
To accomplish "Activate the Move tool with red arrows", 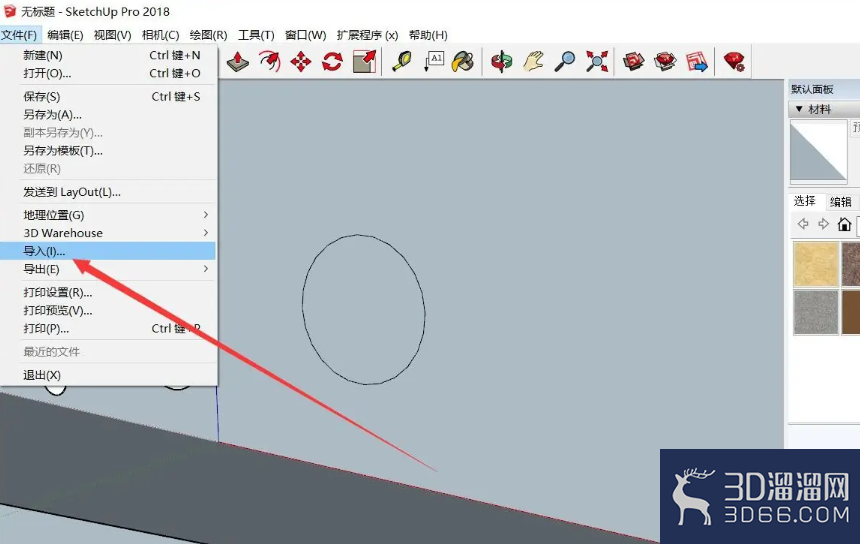I will [301, 61].
